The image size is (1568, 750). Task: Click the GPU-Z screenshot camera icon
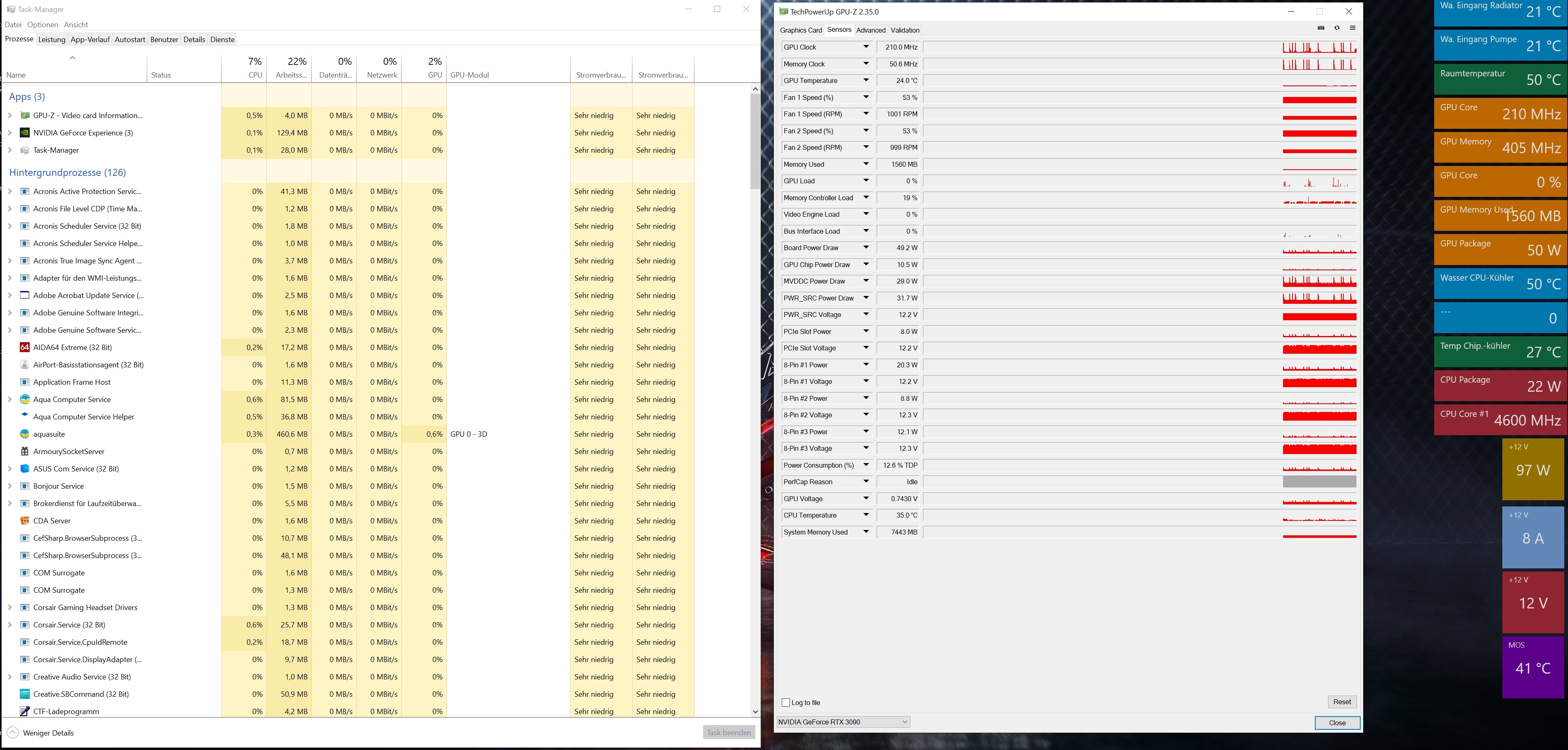click(x=1321, y=28)
